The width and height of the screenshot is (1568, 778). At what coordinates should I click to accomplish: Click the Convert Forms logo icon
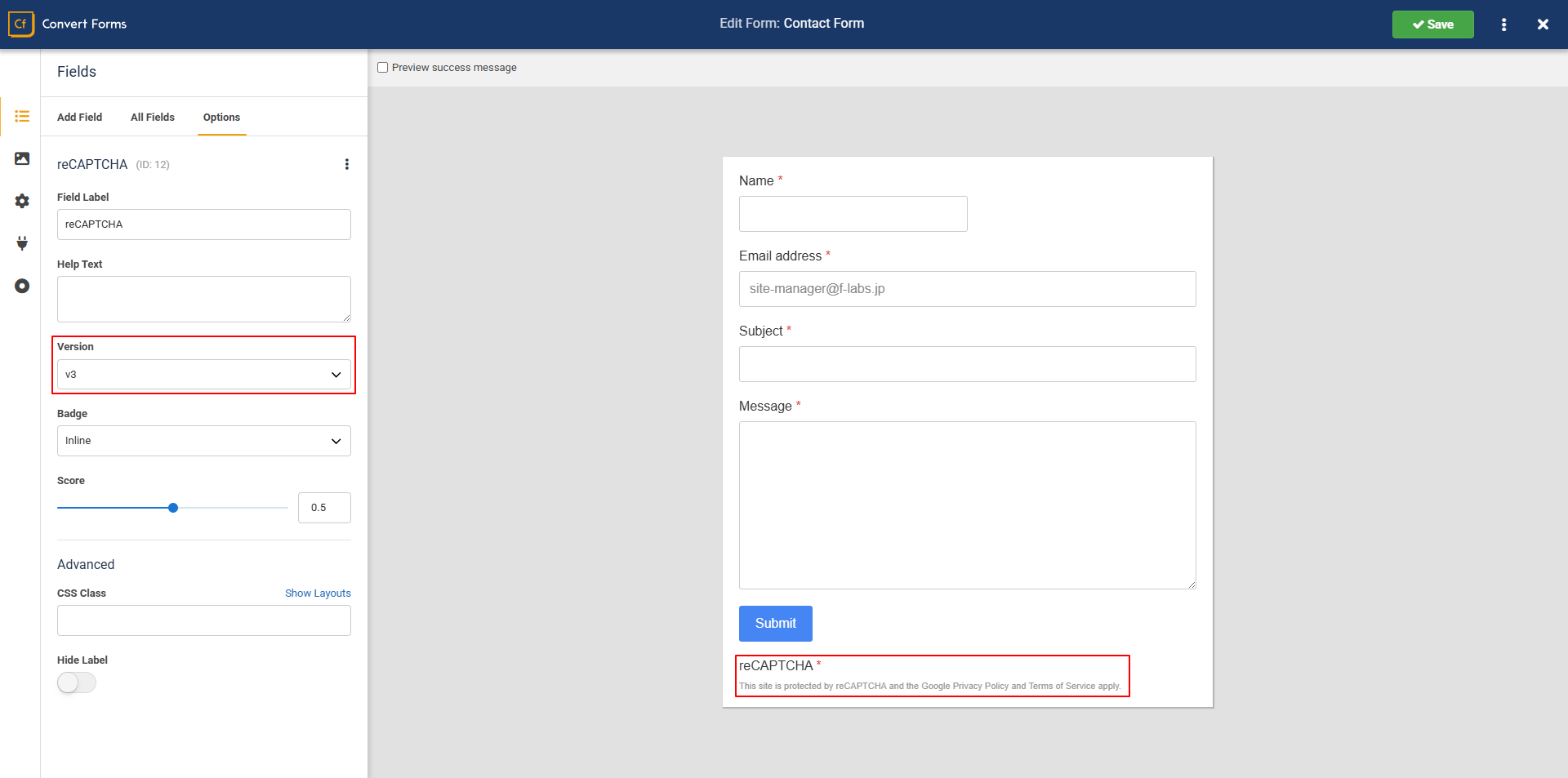[x=20, y=24]
